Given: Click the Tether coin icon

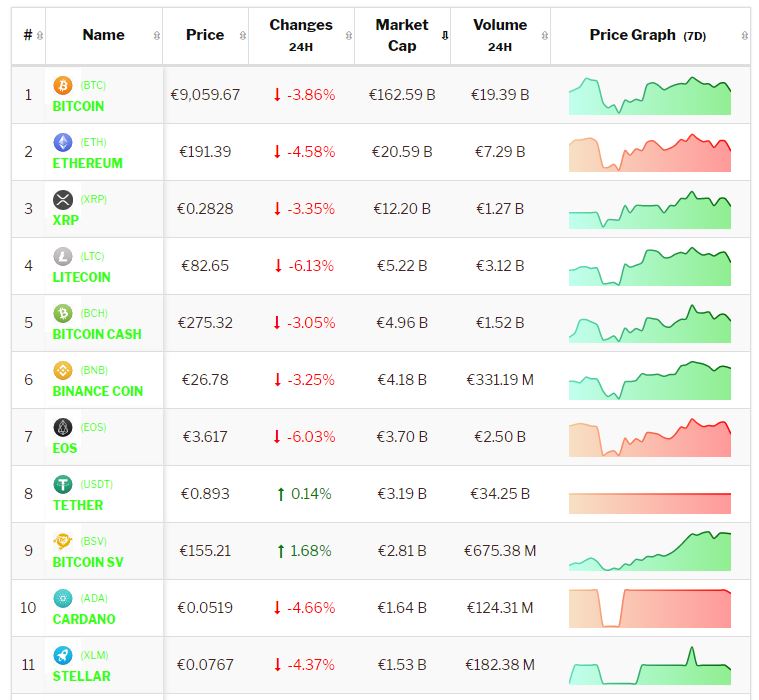Looking at the screenshot, I should pyautogui.click(x=63, y=485).
